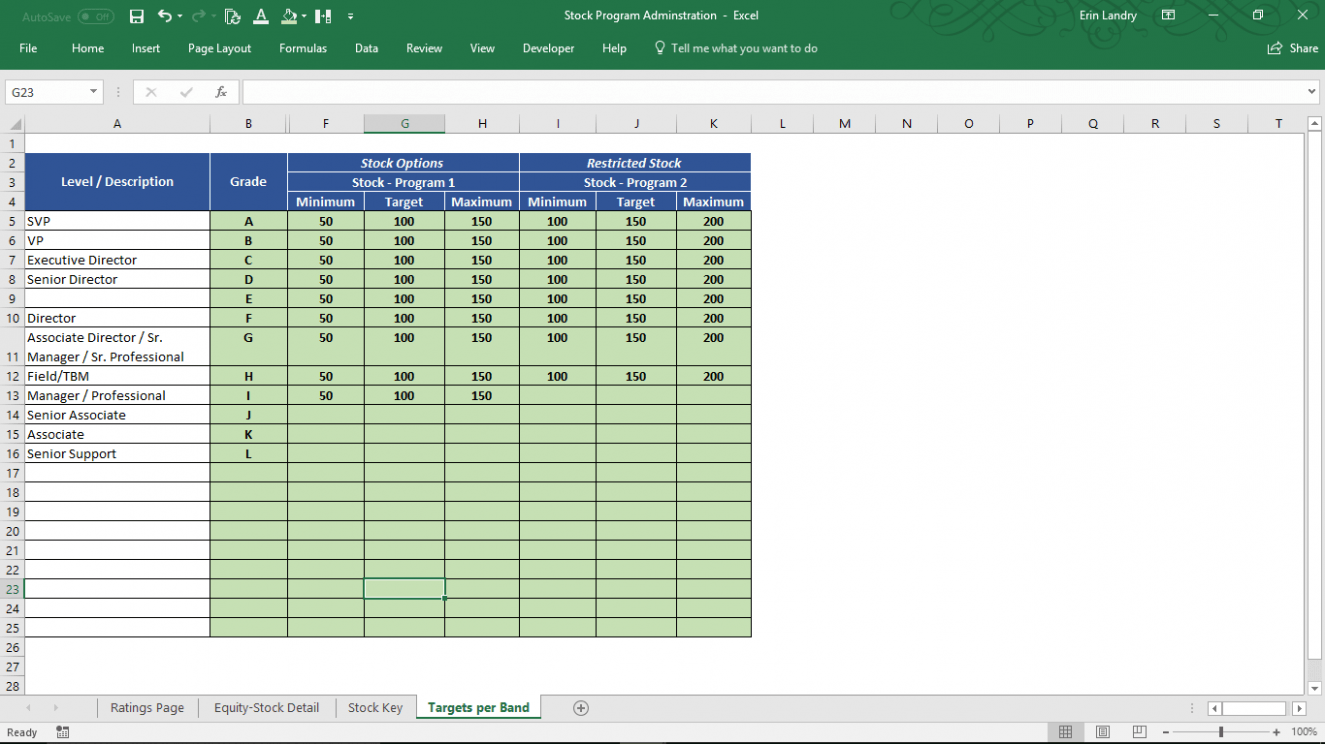Click the Tell me what you want to do box

tap(736, 48)
